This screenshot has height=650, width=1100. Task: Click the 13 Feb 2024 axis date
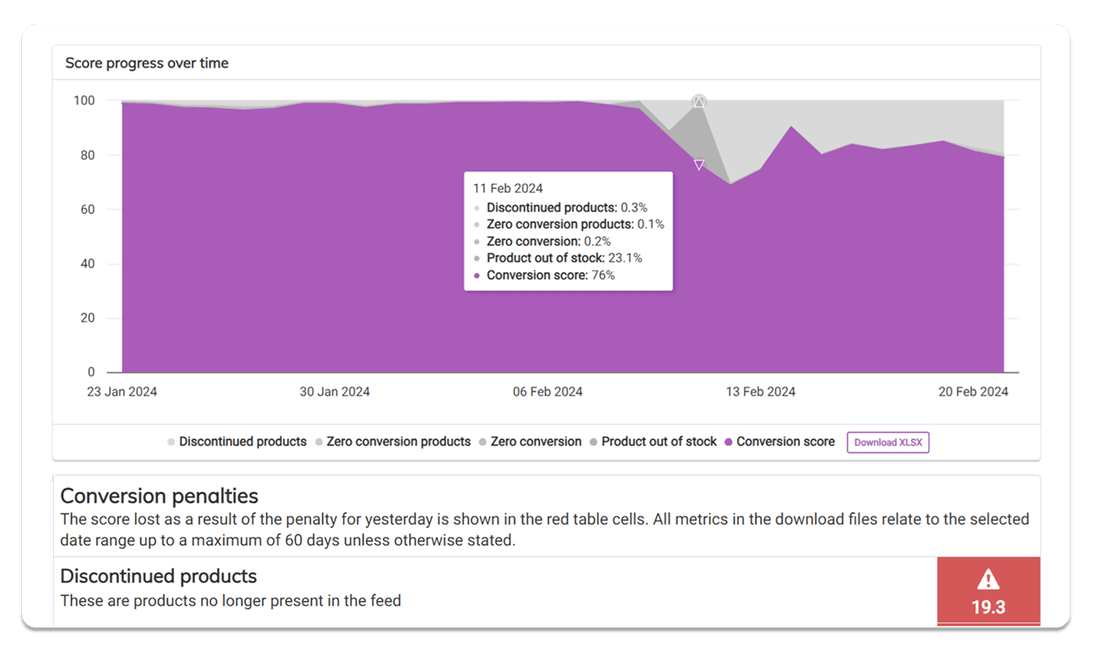(761, 392)
